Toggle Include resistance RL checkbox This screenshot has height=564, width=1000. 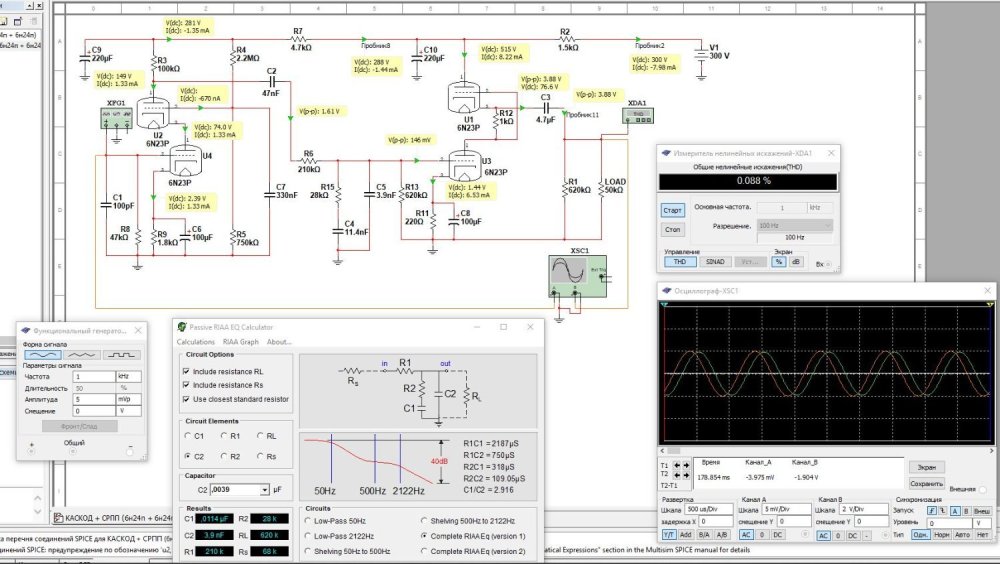click(186, 371)
